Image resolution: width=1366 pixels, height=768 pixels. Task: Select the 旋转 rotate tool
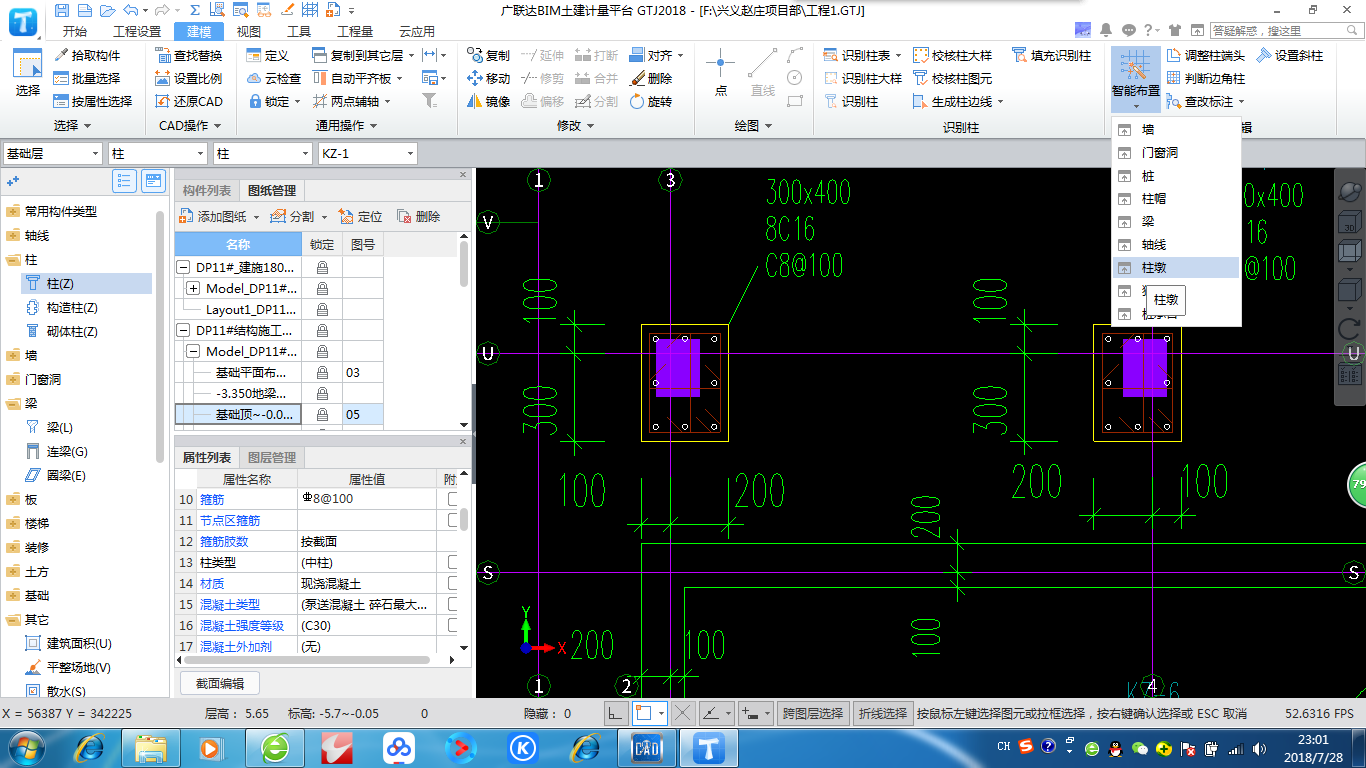(x=651, y=101)
